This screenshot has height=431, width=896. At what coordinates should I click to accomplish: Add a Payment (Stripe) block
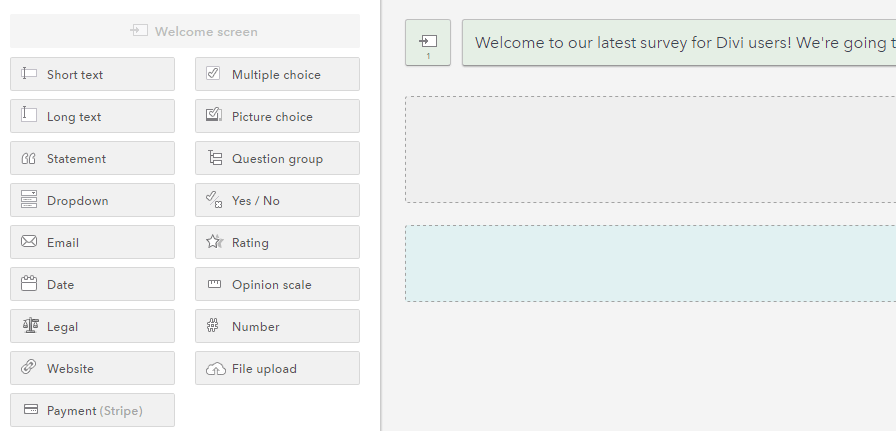(x=92, y=410)
